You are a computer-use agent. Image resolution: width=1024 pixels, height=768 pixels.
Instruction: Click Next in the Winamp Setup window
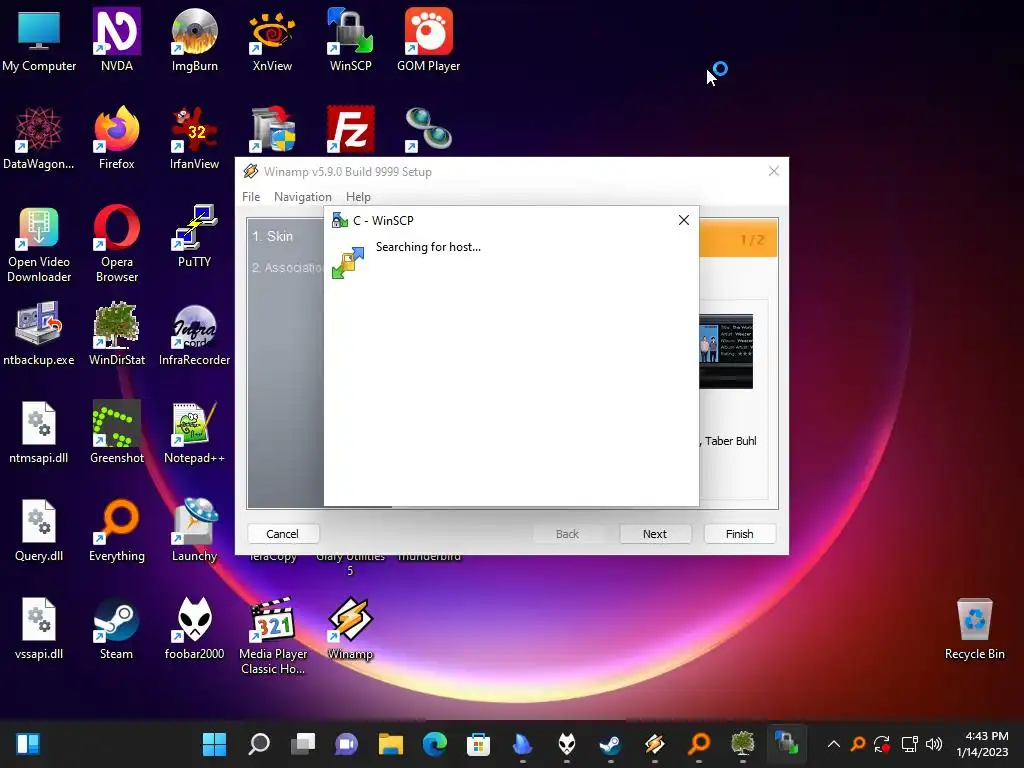(654, 534)
